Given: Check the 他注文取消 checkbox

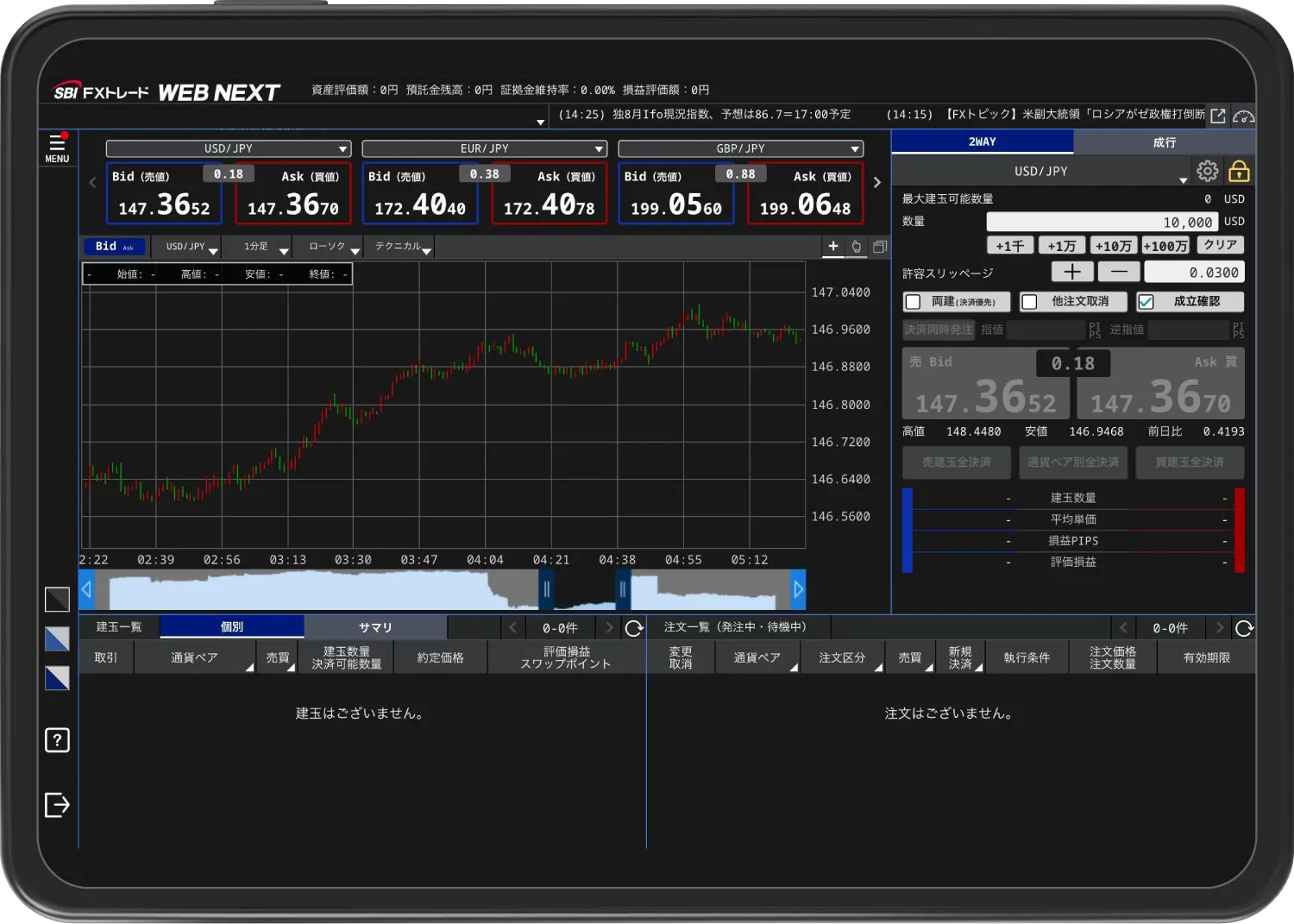Looking at the screenshot, I should (1029, 302).
